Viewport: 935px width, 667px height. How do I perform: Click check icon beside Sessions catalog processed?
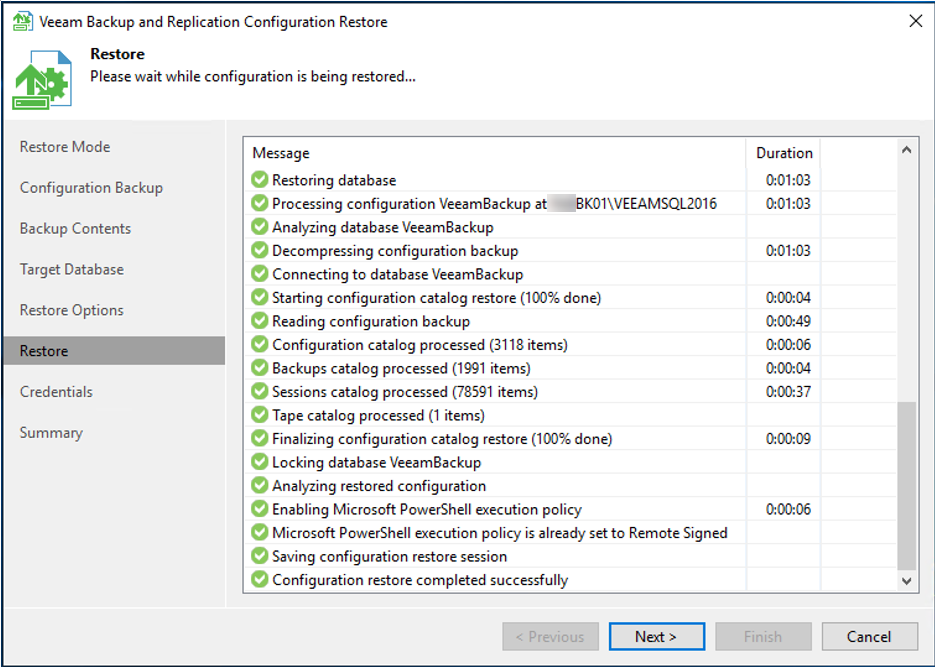(259, 391)
